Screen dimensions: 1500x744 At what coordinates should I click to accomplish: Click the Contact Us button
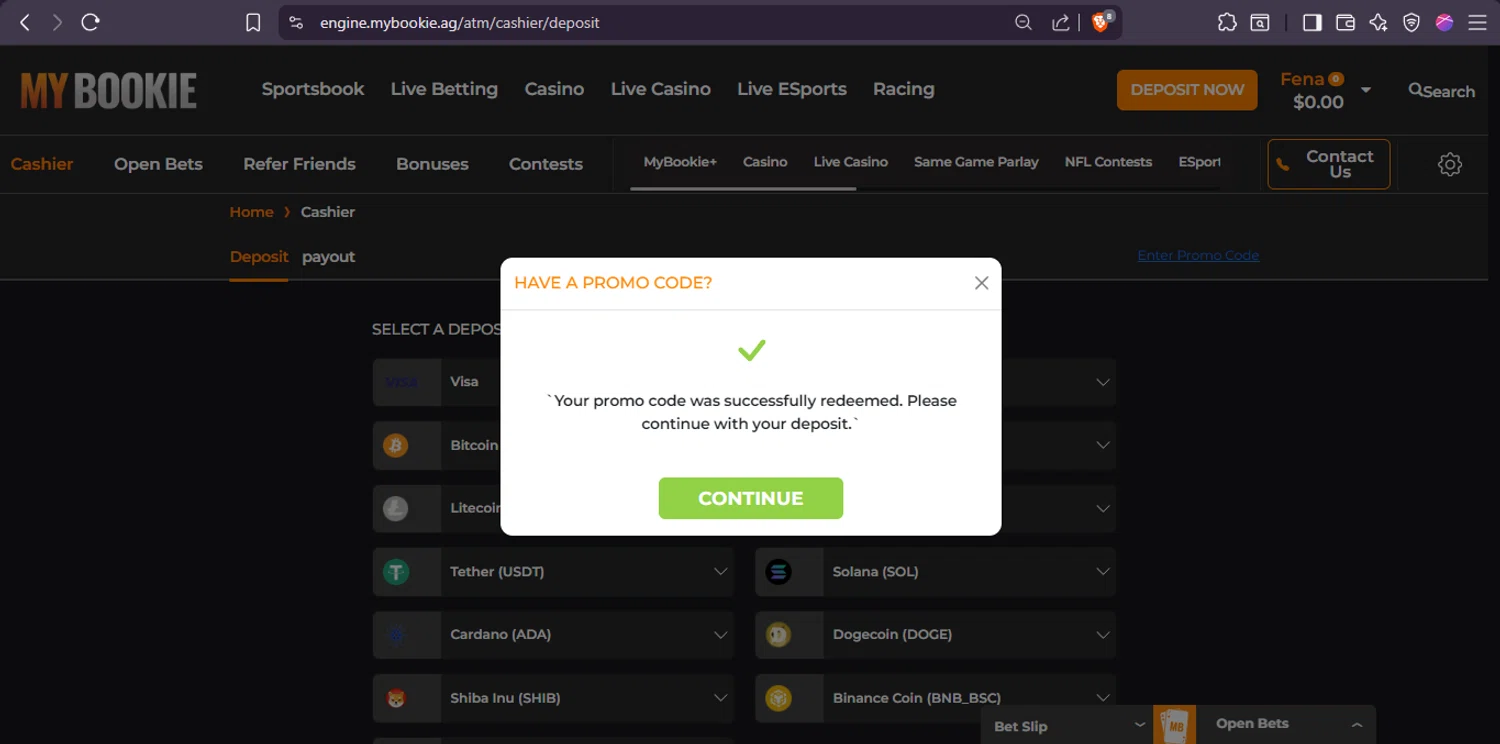coord(1329,164)
